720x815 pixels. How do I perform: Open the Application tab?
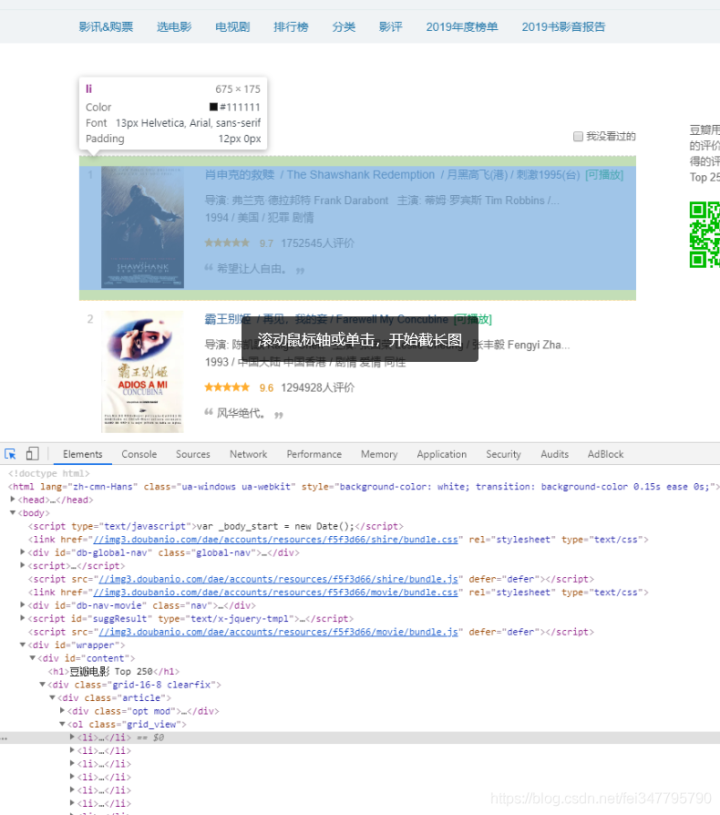442,454
